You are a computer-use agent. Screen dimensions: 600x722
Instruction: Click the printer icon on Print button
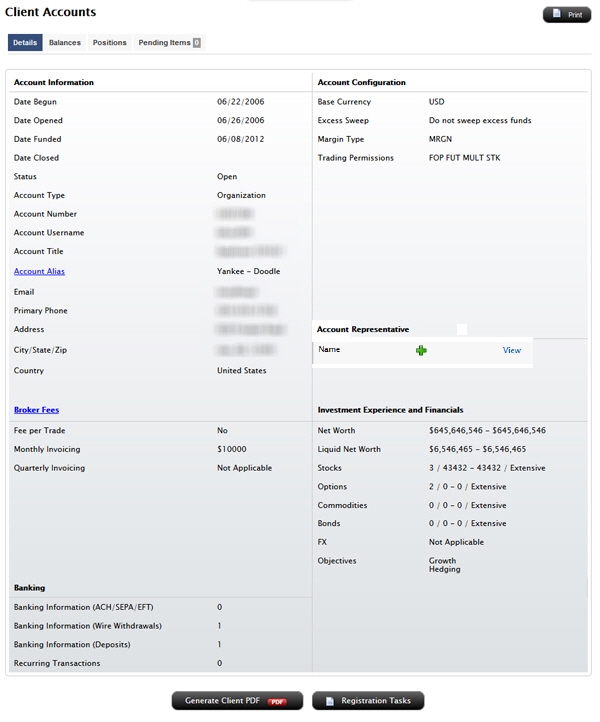click(556, 15)
